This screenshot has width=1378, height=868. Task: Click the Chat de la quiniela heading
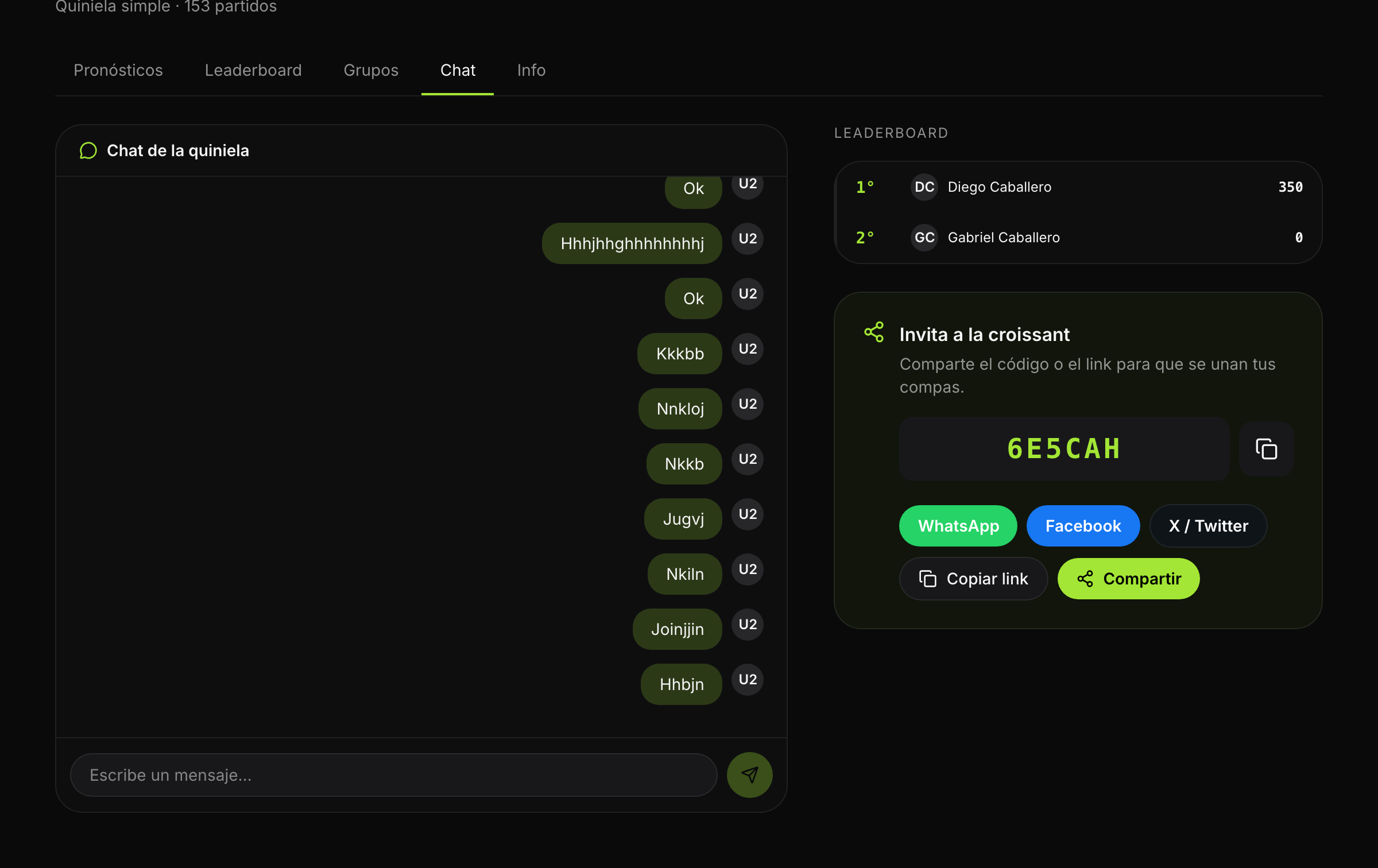178,151
